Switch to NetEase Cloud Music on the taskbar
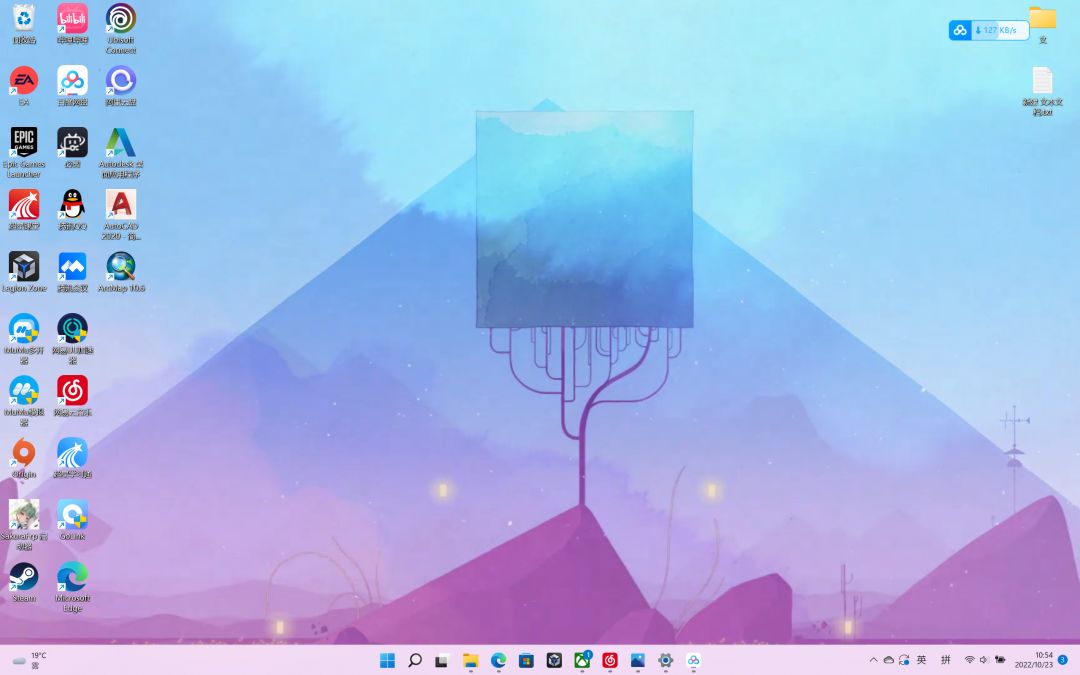This screenshot has width=1080, height=675. point(610,661)
